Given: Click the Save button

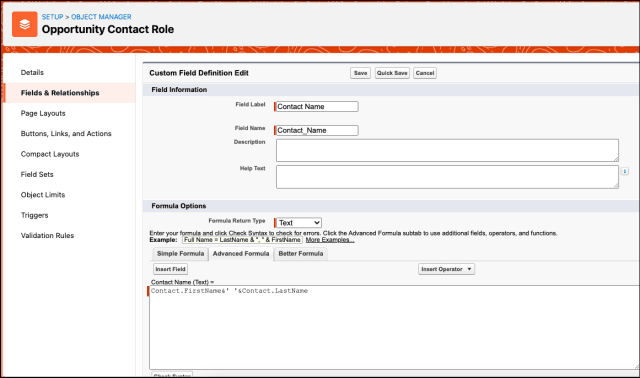Looking at the screenshot, I should (x=360, y=73).
